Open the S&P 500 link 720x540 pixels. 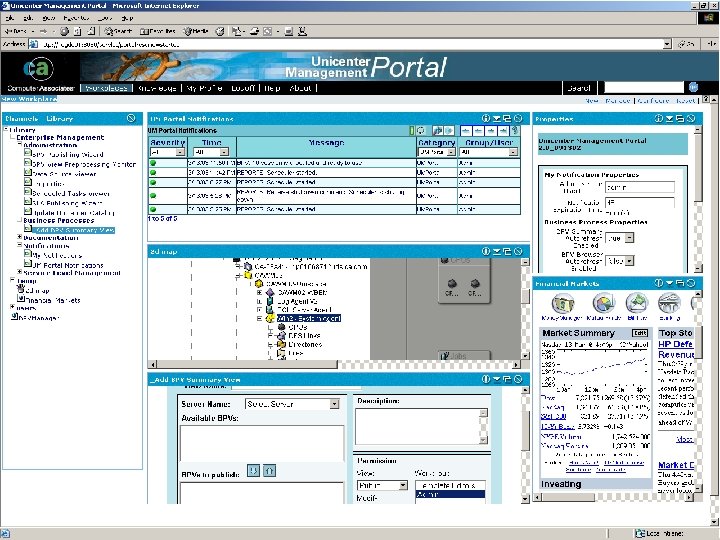pos(553,416)
